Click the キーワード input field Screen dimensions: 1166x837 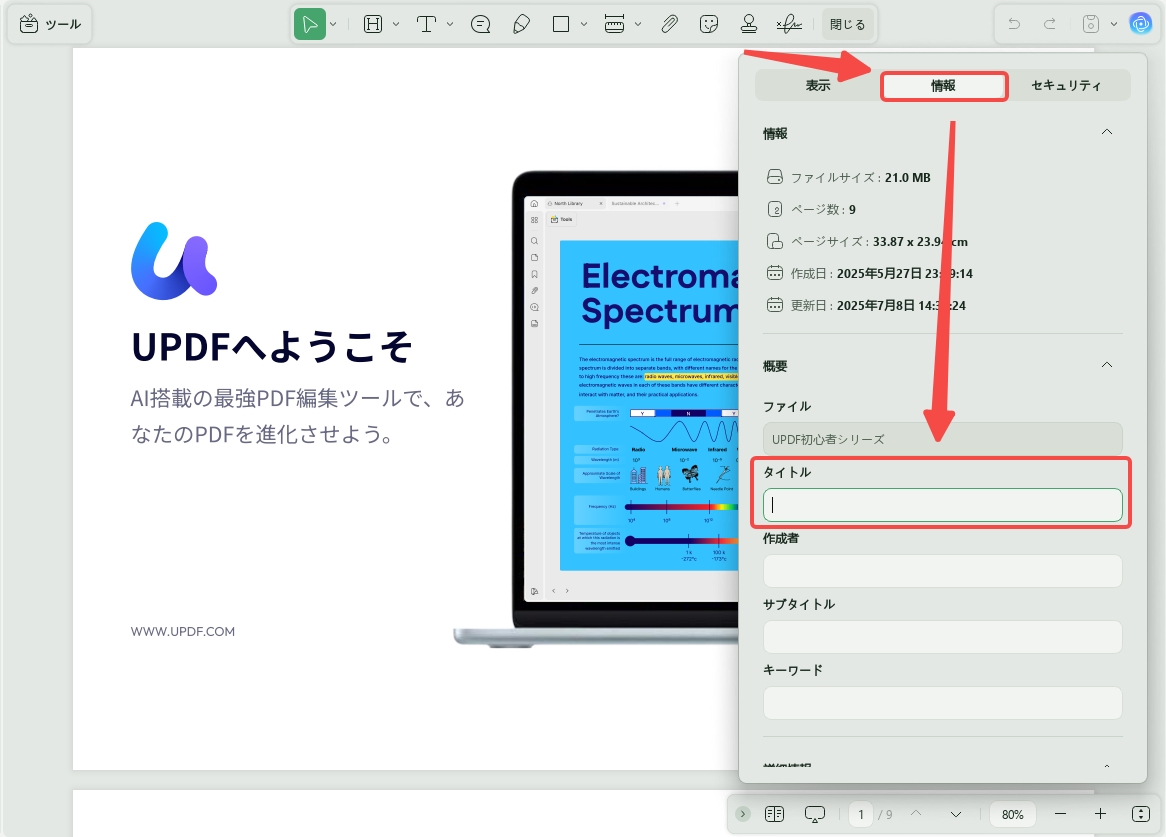point(942,703)
